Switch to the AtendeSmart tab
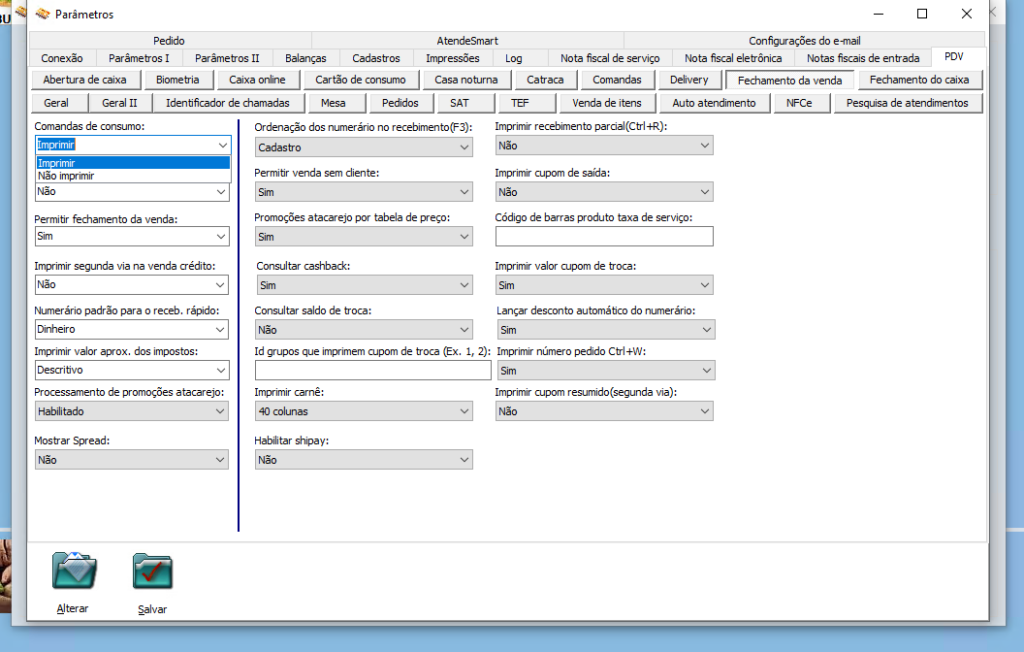 pos(467,41)
